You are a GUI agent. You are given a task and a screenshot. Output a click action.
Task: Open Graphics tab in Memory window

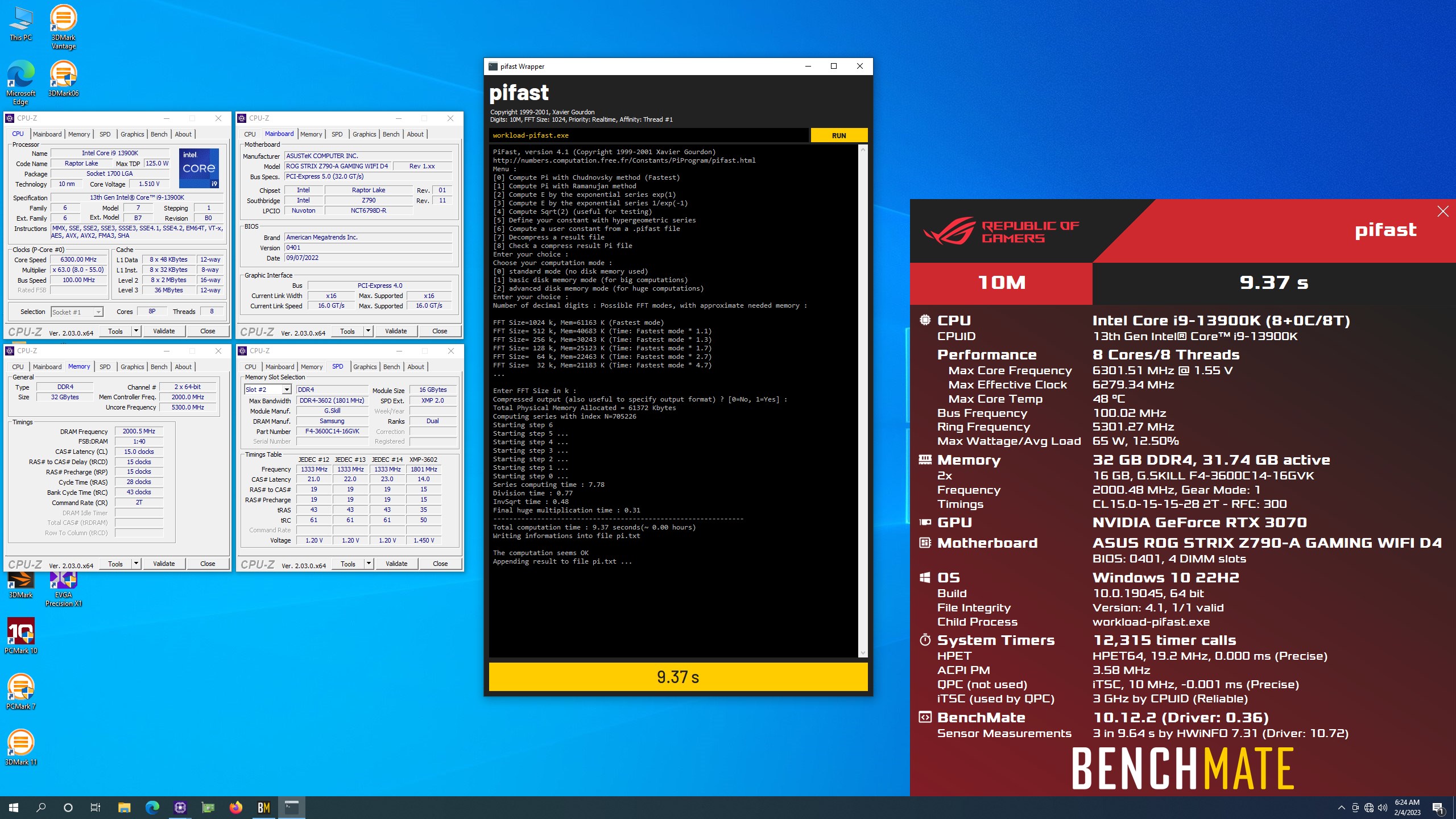tap(132, 367)
